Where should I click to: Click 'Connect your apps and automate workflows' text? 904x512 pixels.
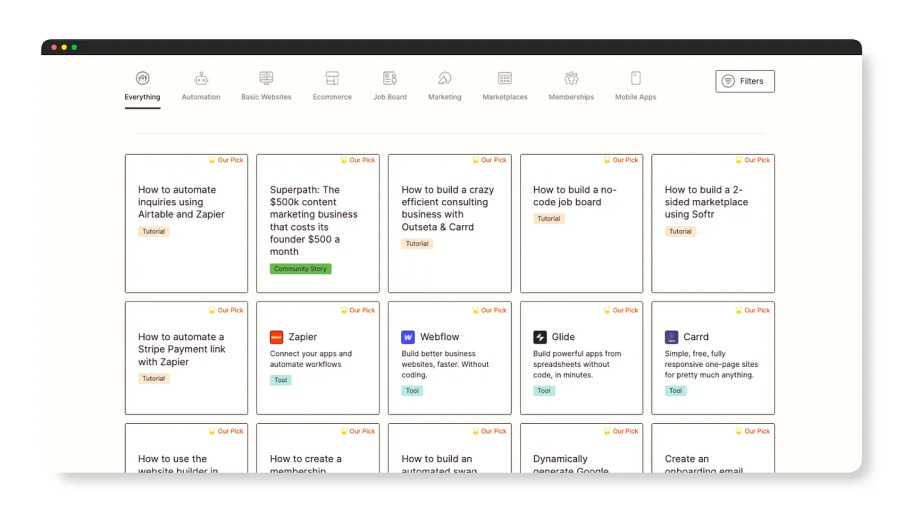[x=311, y=359]
